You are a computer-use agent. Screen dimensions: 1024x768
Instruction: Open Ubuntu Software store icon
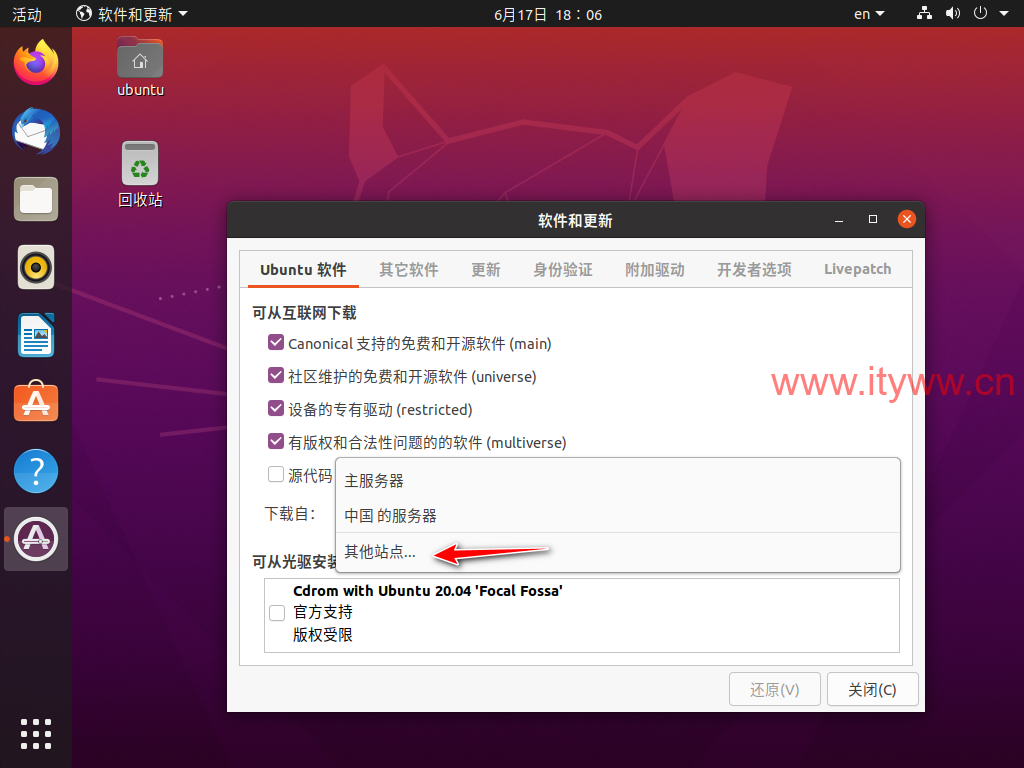tap(36, 402)
